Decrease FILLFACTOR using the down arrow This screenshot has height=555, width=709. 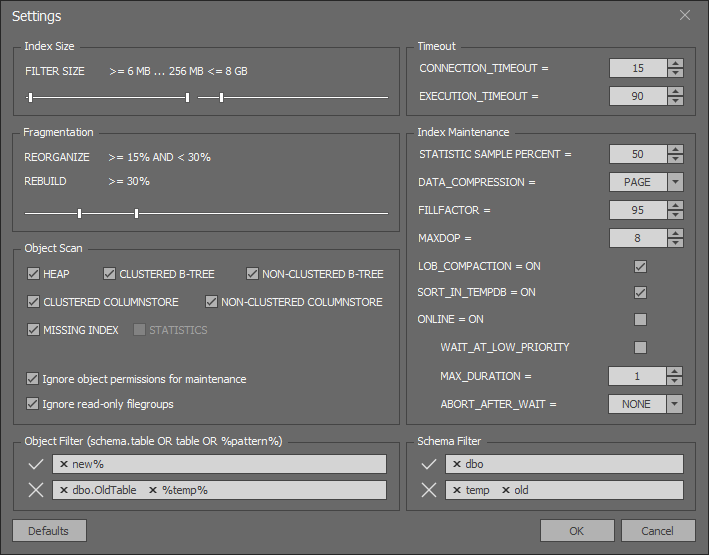[675, 214]
